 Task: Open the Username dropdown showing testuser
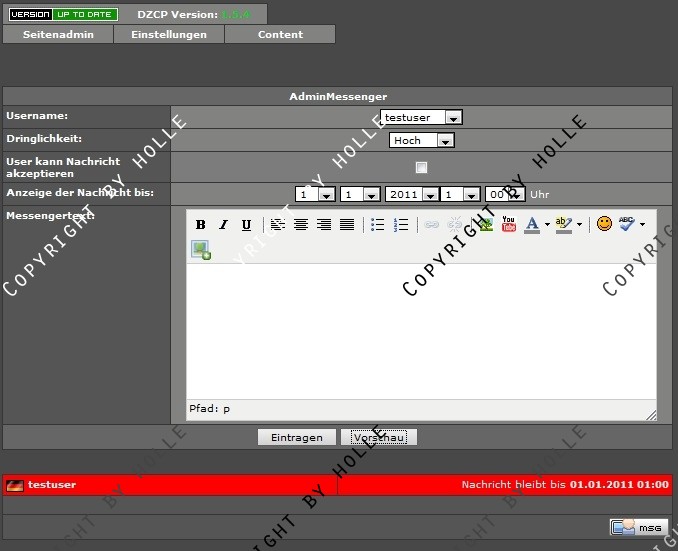(421, 117)
